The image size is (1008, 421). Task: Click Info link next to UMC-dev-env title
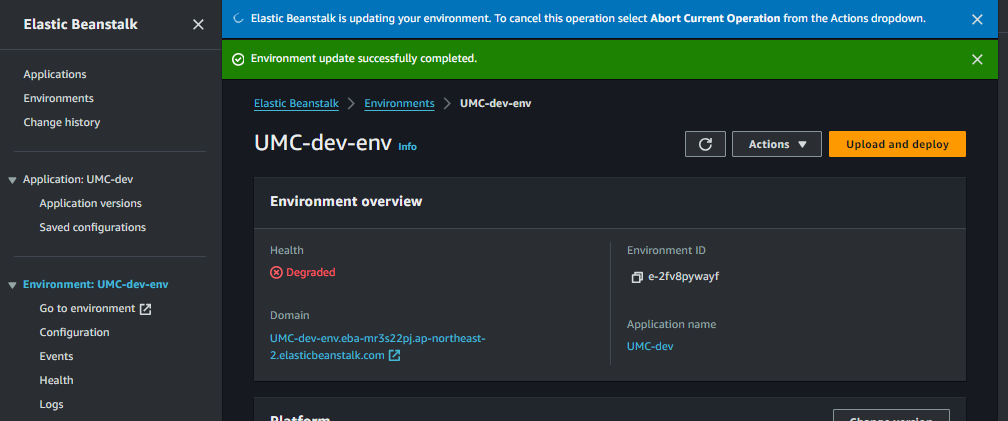(x=408, y=147)
